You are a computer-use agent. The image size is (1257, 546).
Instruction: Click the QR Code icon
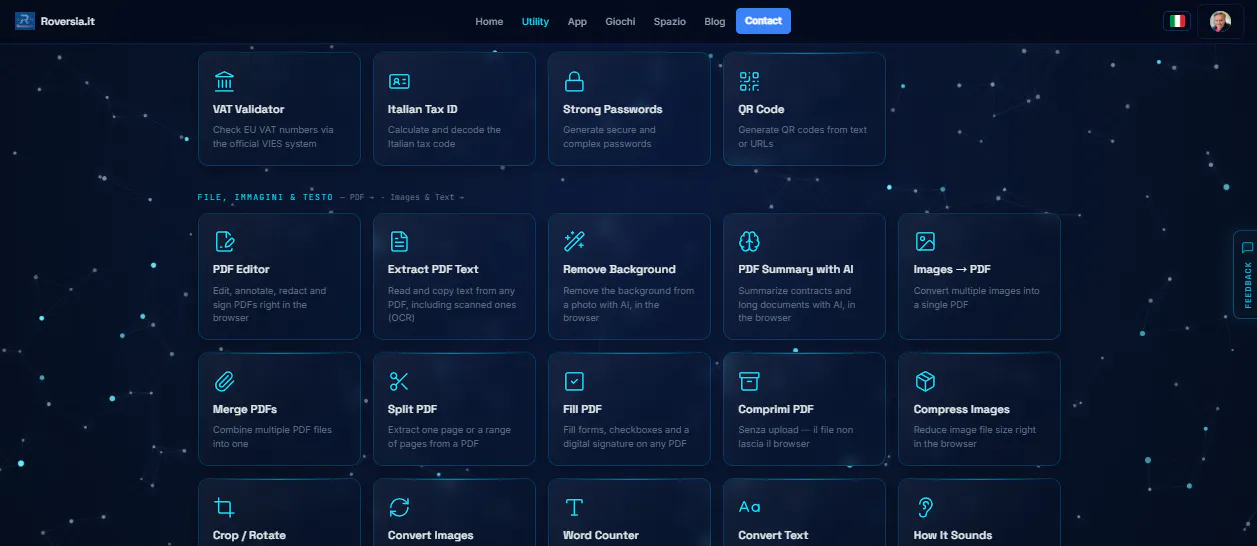click(749, 81)
